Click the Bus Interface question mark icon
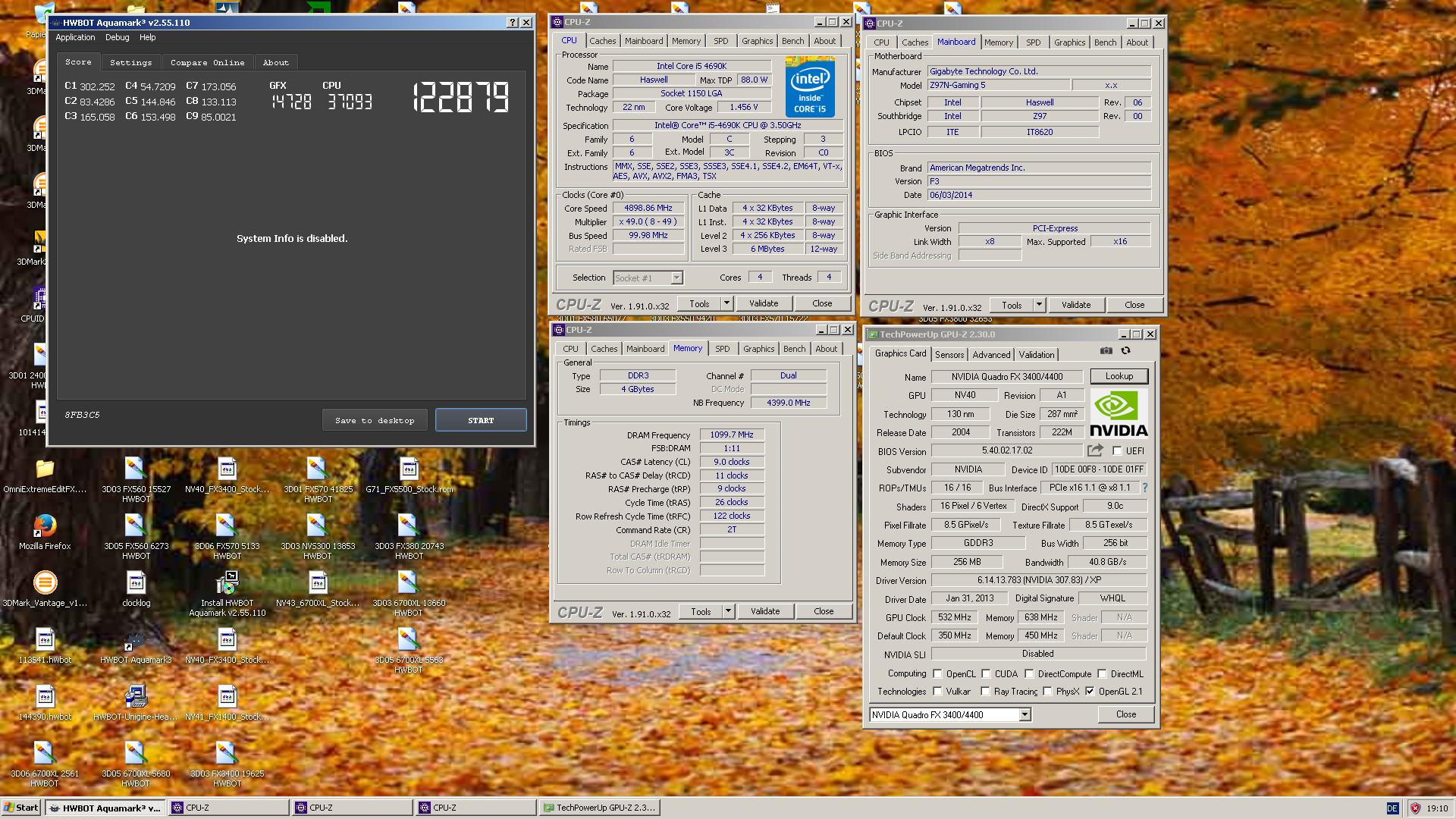1456x819 pixels. click(x=1145, y=488)
